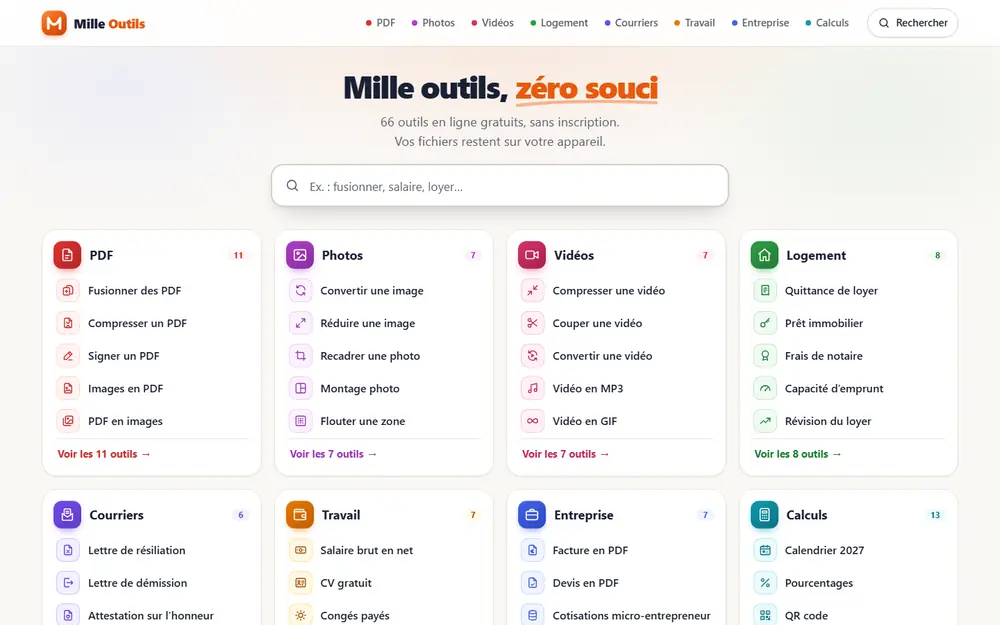1000x625 pixels.
Task: Click the Calculs category teal calculator icon
Action: (764, 515)
